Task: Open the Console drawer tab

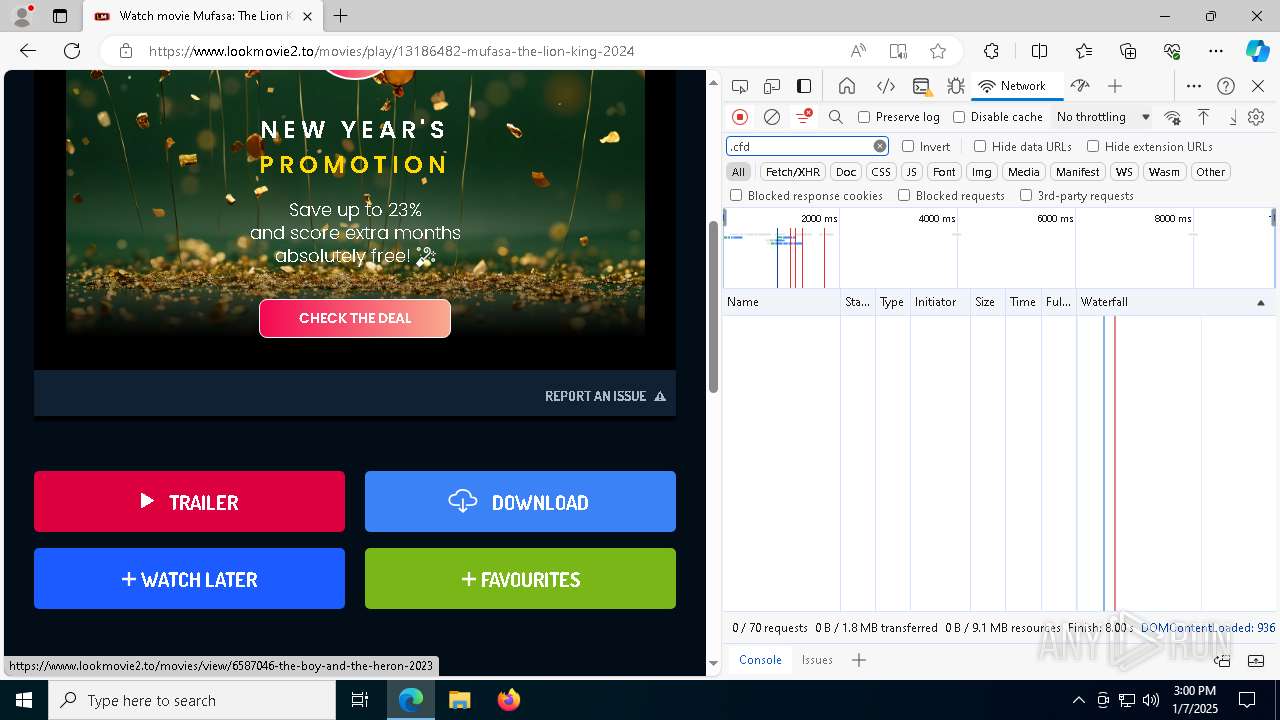Action: coord(760,660)
